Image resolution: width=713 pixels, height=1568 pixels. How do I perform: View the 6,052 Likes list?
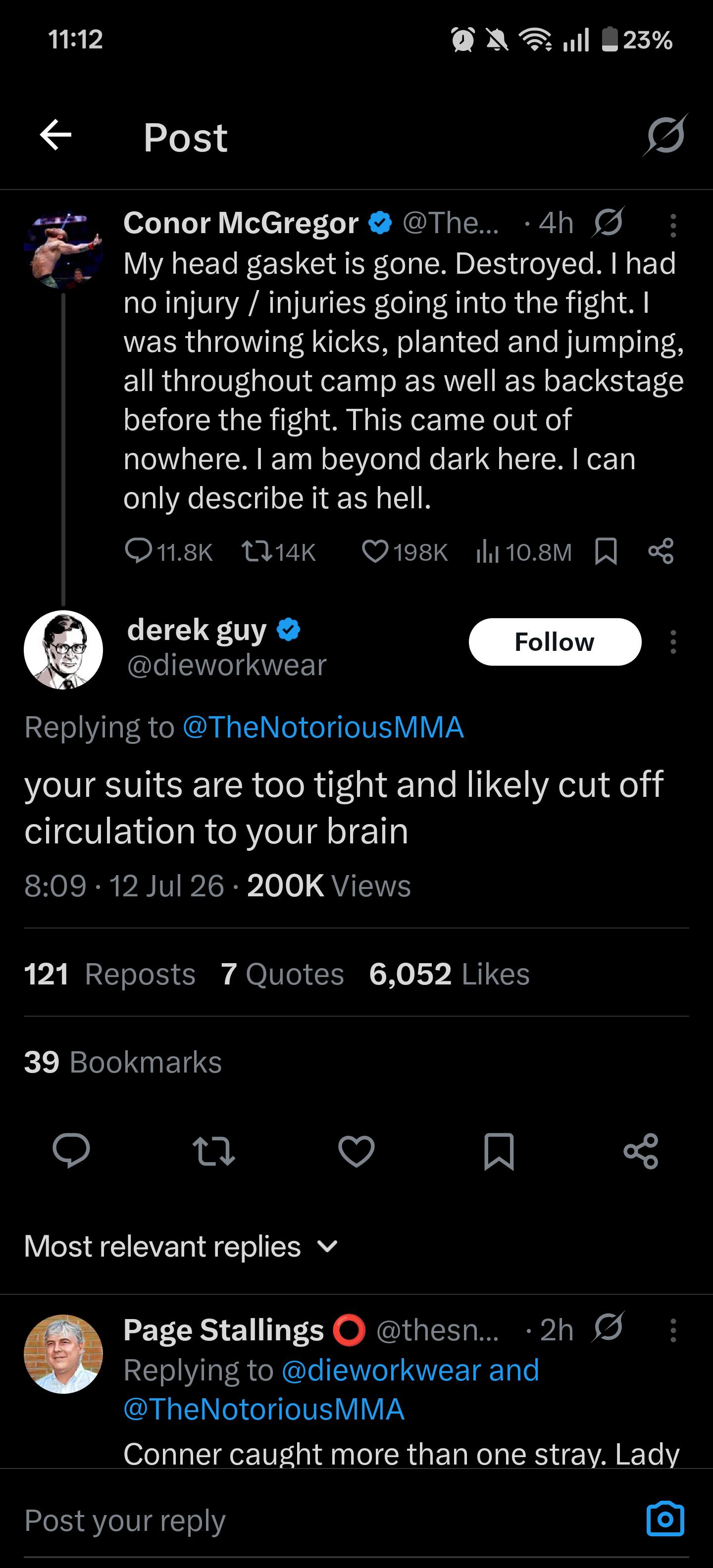tap(450, 974)
